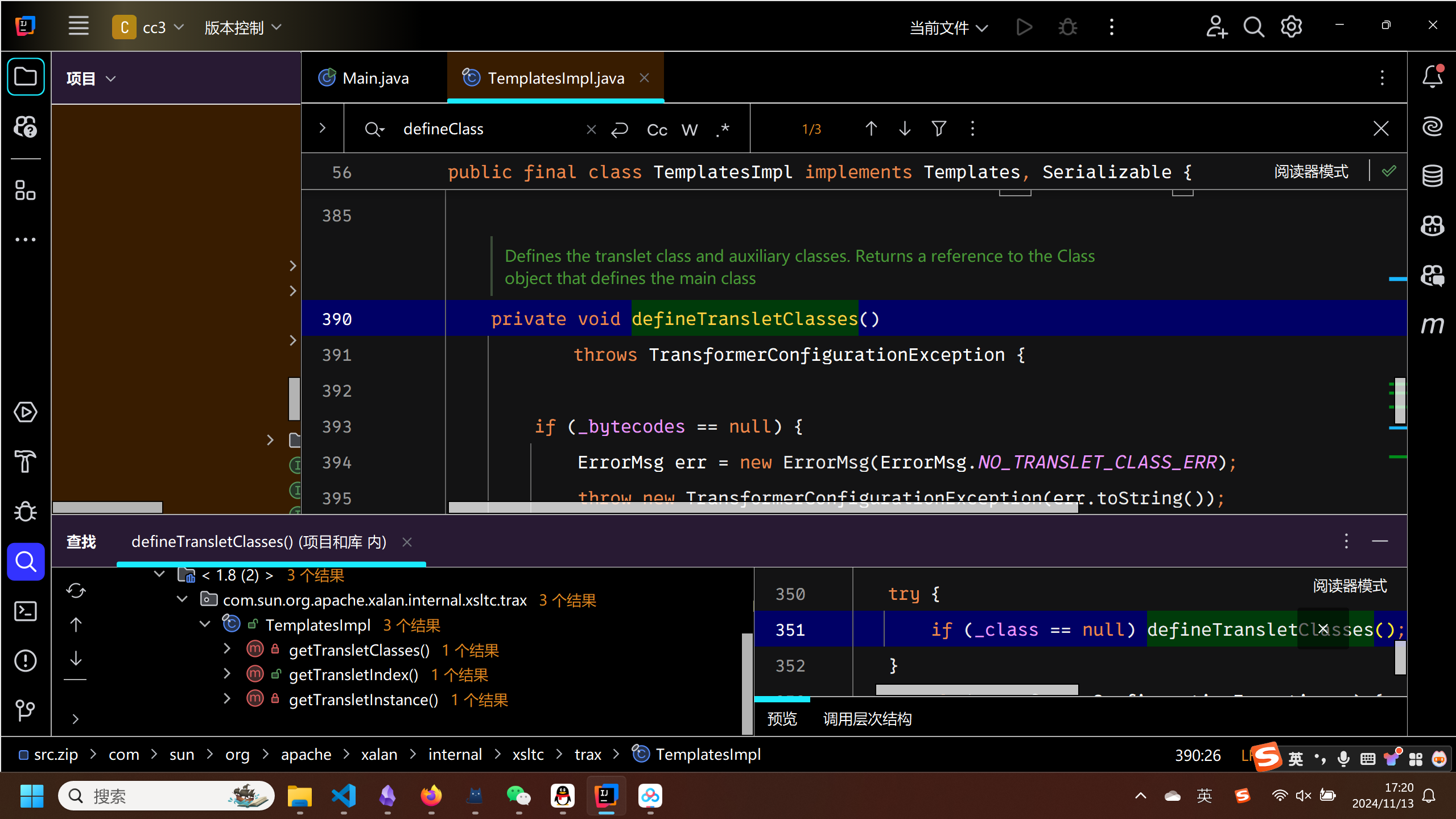Switch to 调用层次结构 call hierarchy tab
The width and height of the screenshot is (1456, 819).
[868, 719]
